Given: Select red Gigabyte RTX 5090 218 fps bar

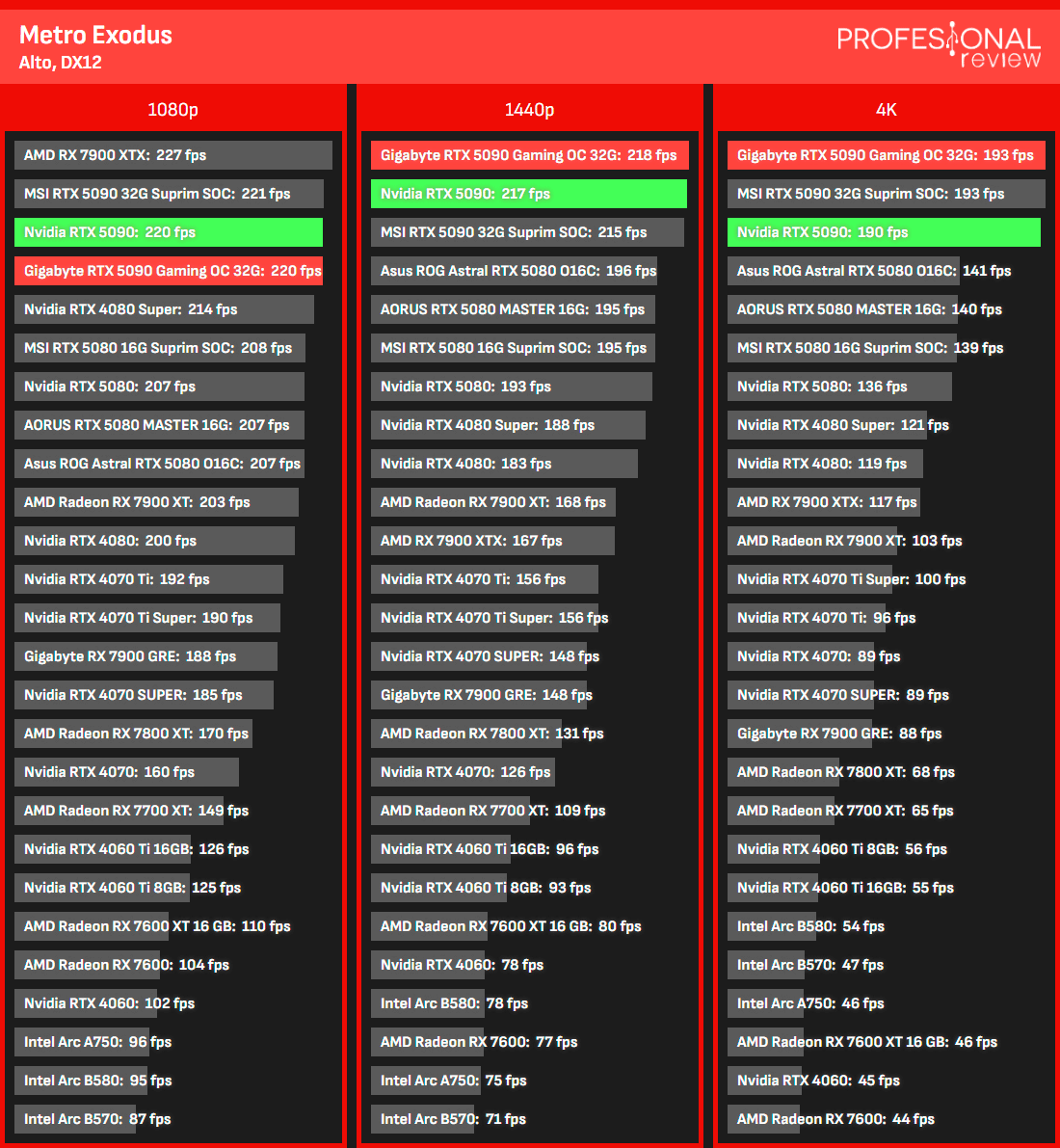Looking at the screenshot, I should tap(530, 155).
